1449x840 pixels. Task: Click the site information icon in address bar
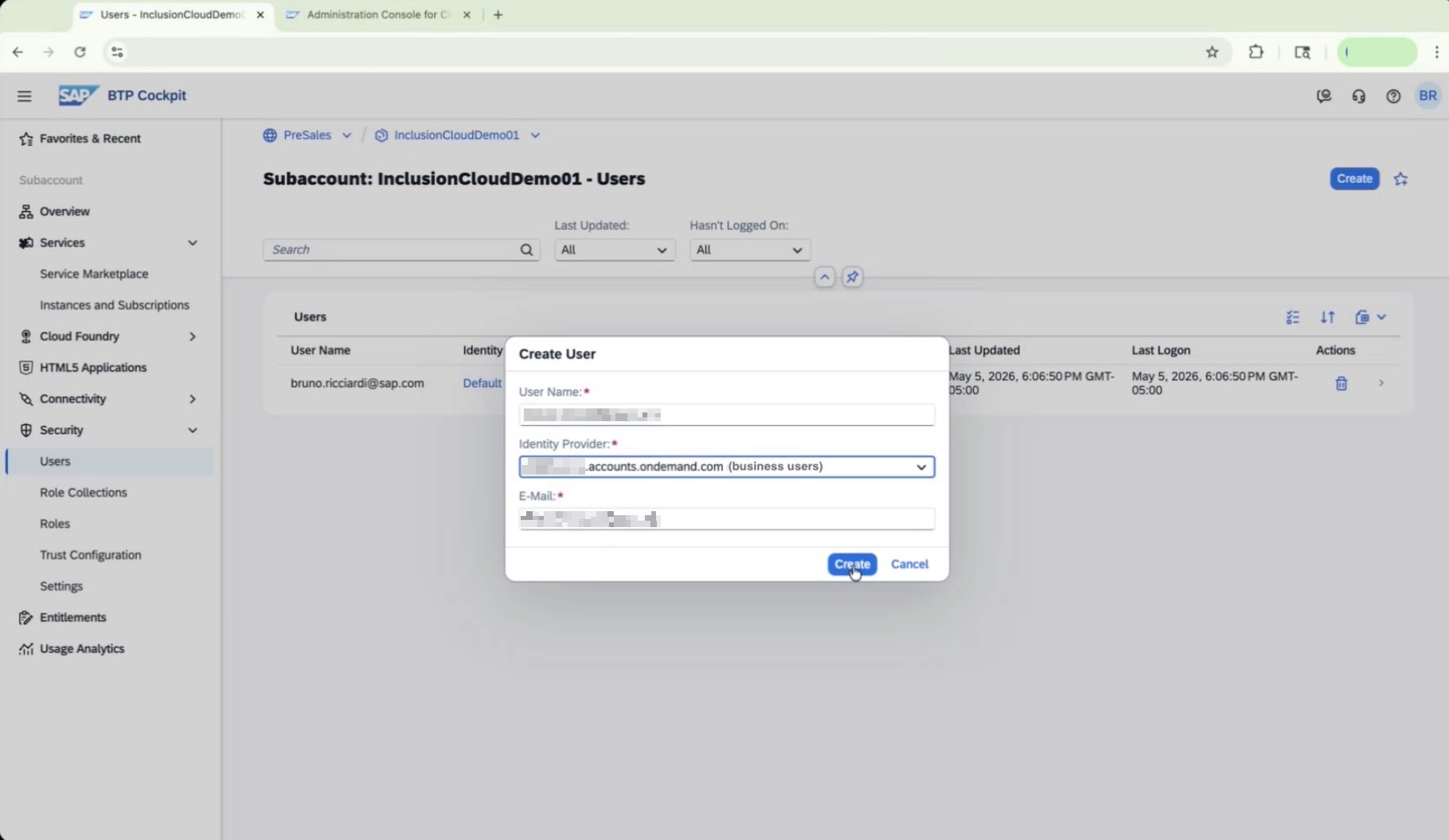point(117,53)
